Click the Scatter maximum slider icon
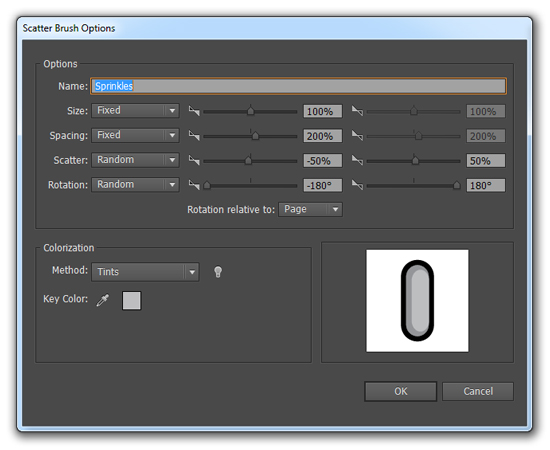This screenshot has width=550, height=450. pyautogui.click(x=357, y=160)
